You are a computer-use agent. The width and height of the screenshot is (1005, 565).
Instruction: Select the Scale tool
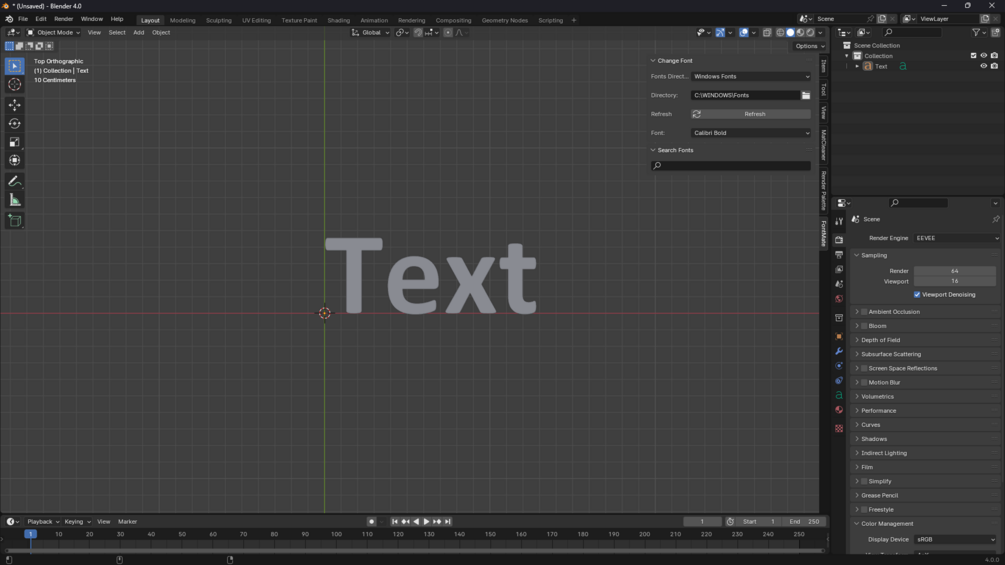(x=15, y=142)
